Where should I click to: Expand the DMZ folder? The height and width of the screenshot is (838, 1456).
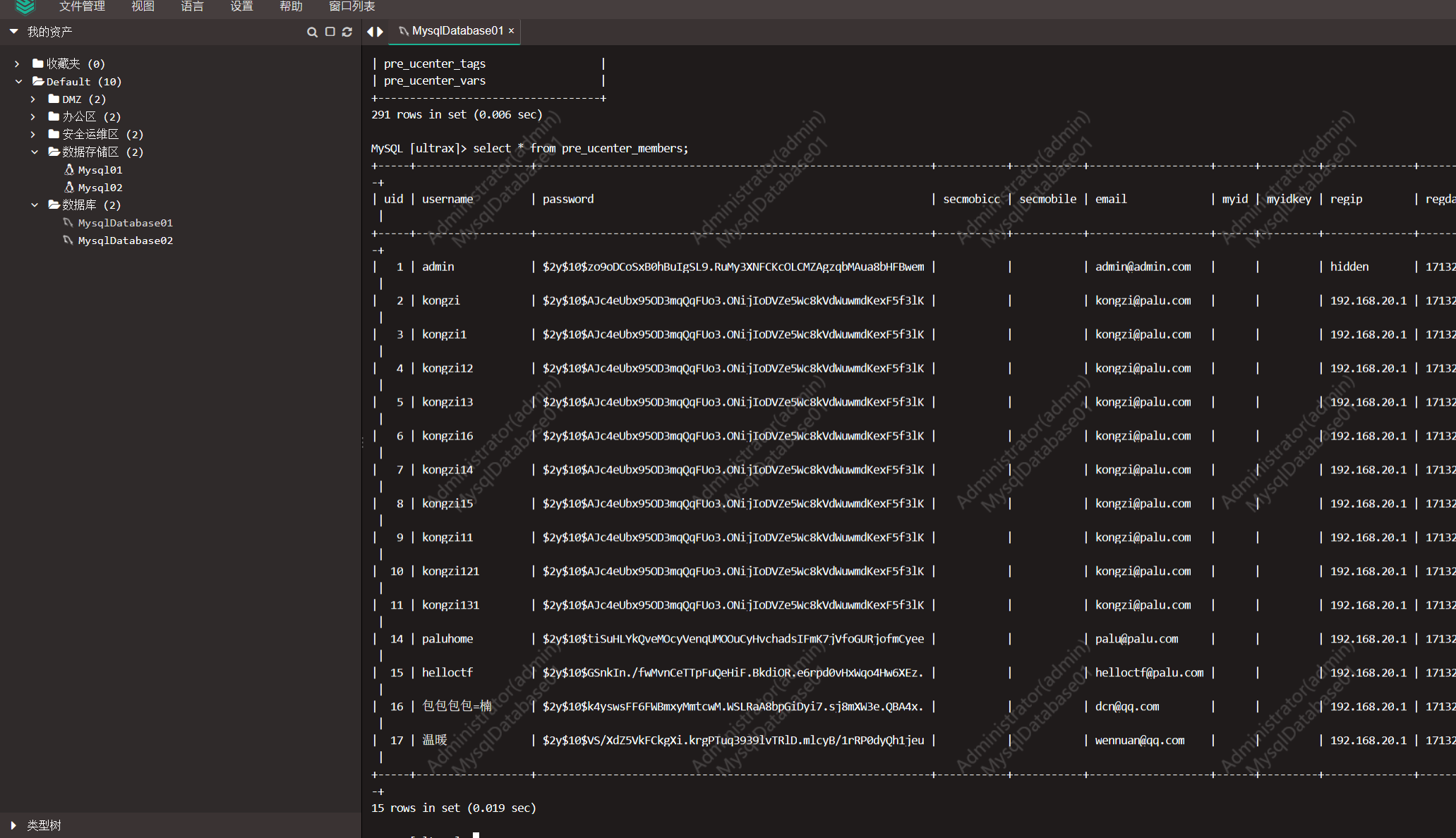(33, 99)
